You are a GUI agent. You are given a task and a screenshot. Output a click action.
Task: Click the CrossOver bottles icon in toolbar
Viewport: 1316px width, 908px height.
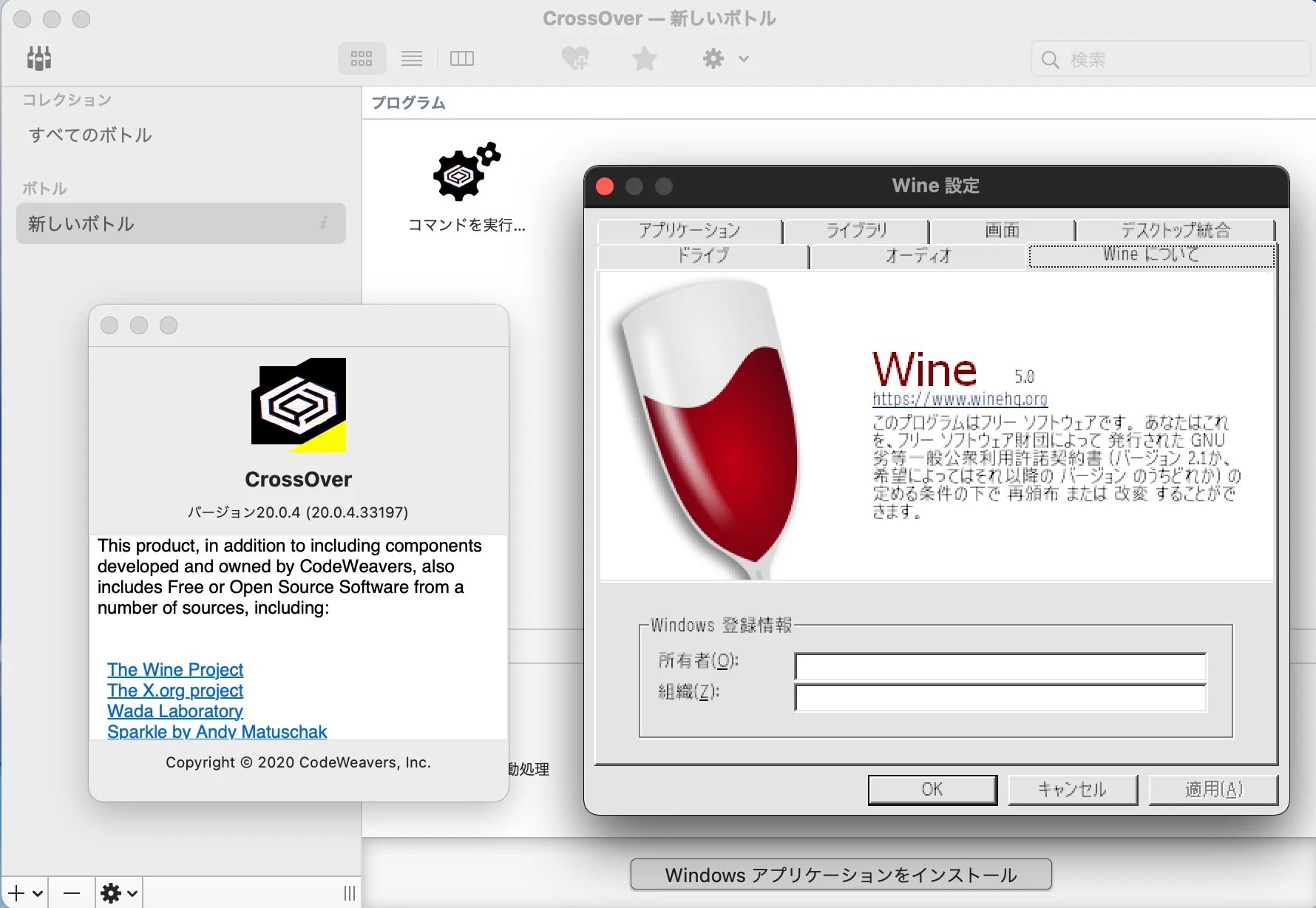(x=39, y=58)
